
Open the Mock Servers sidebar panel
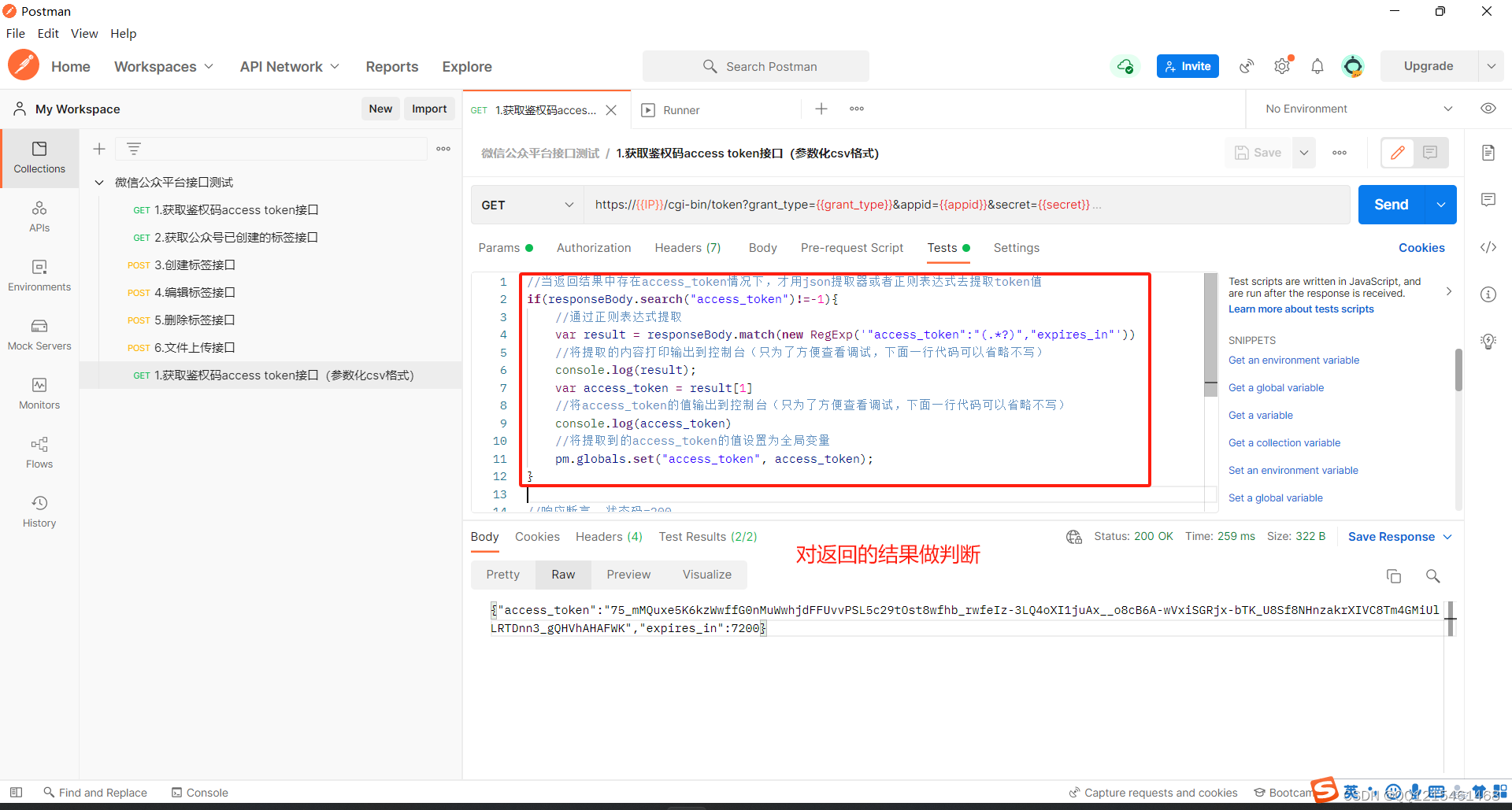(x=39, y=335)
